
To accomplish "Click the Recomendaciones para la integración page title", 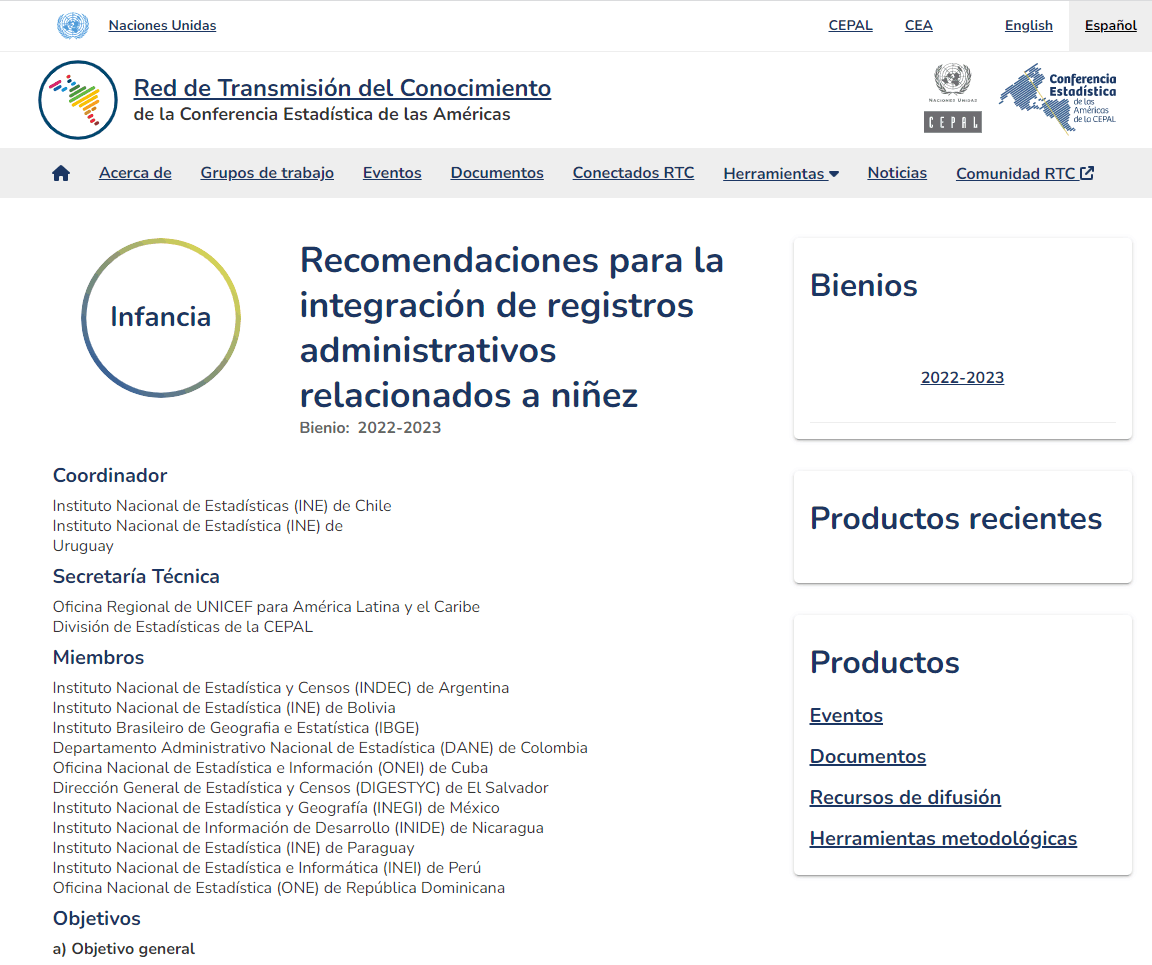I will pyautogui.click(x=512, y=328).
